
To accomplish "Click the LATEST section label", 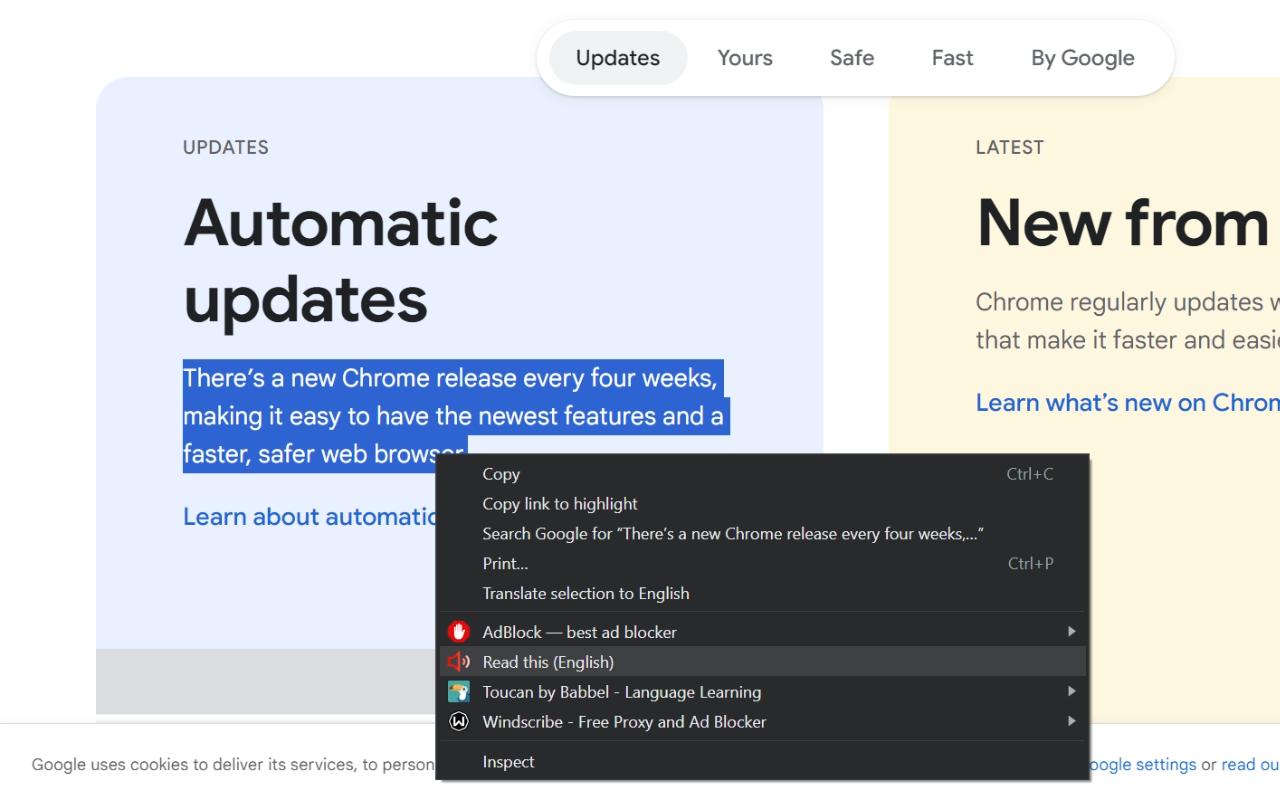I will tap(1010, 148).
